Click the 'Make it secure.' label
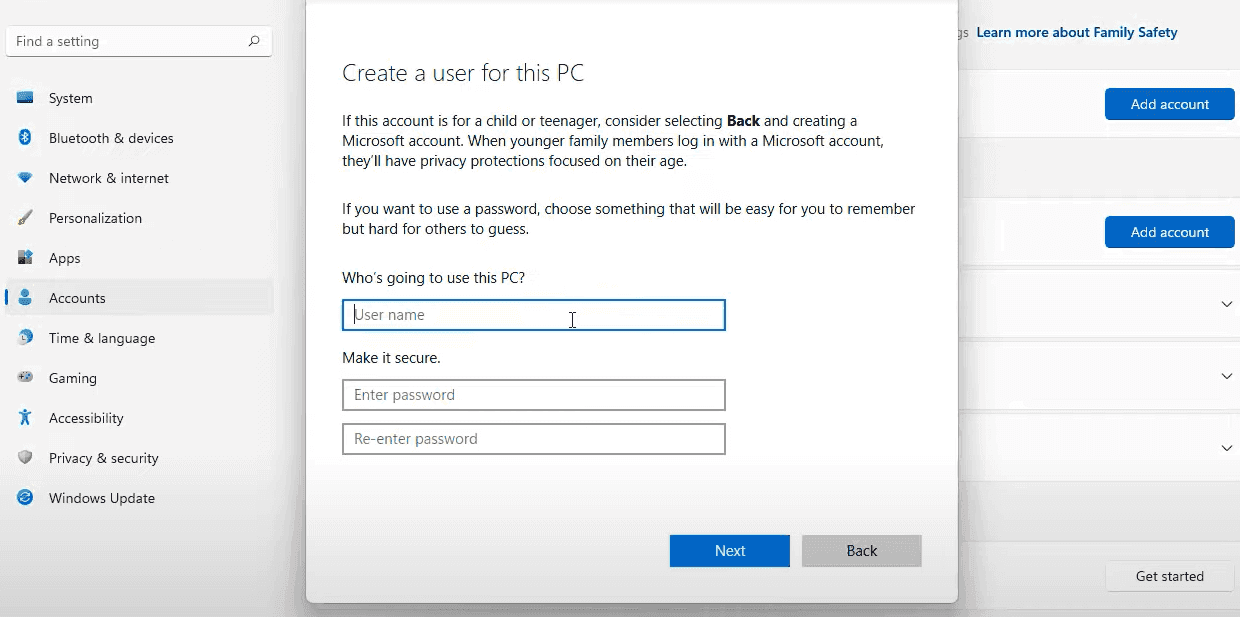This screenshot has height=617, width=1240. [x=391, y=358]
